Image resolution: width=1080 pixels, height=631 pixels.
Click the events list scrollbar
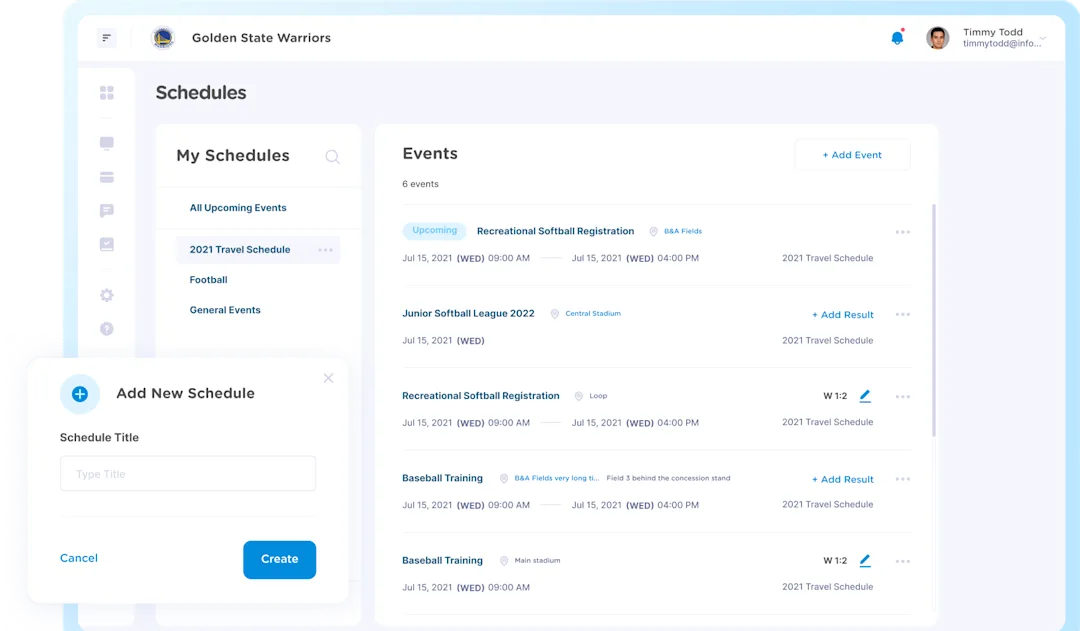click(934, 320)
